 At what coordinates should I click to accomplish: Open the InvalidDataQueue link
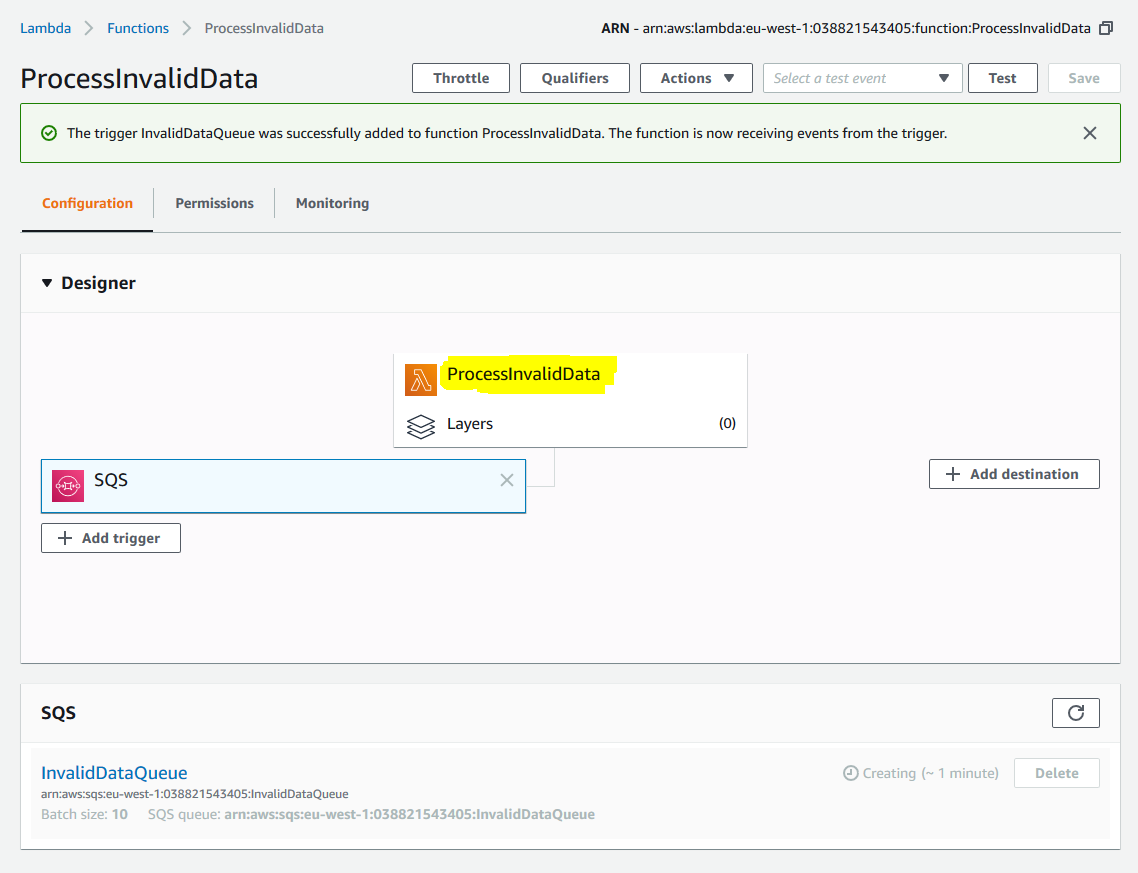[114, 773]
